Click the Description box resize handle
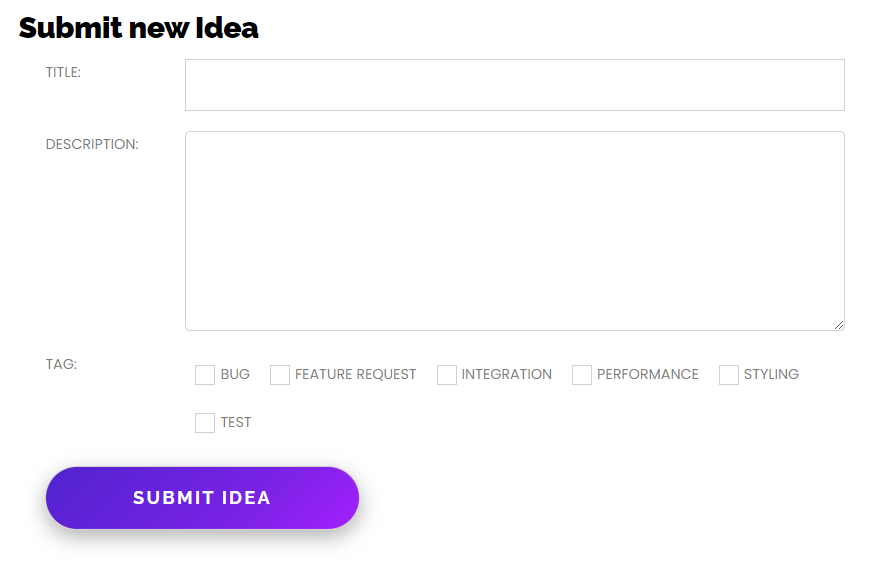This screenshot has height=573, width=889. click(839, 324)
